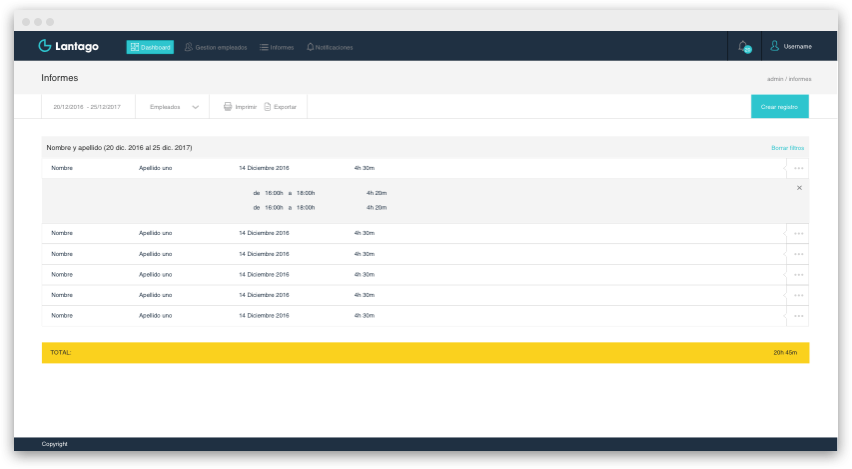Open Notificaciones in the navigation bar
The width and height of the screenshot is (852, 469).
tap(329, 47)
